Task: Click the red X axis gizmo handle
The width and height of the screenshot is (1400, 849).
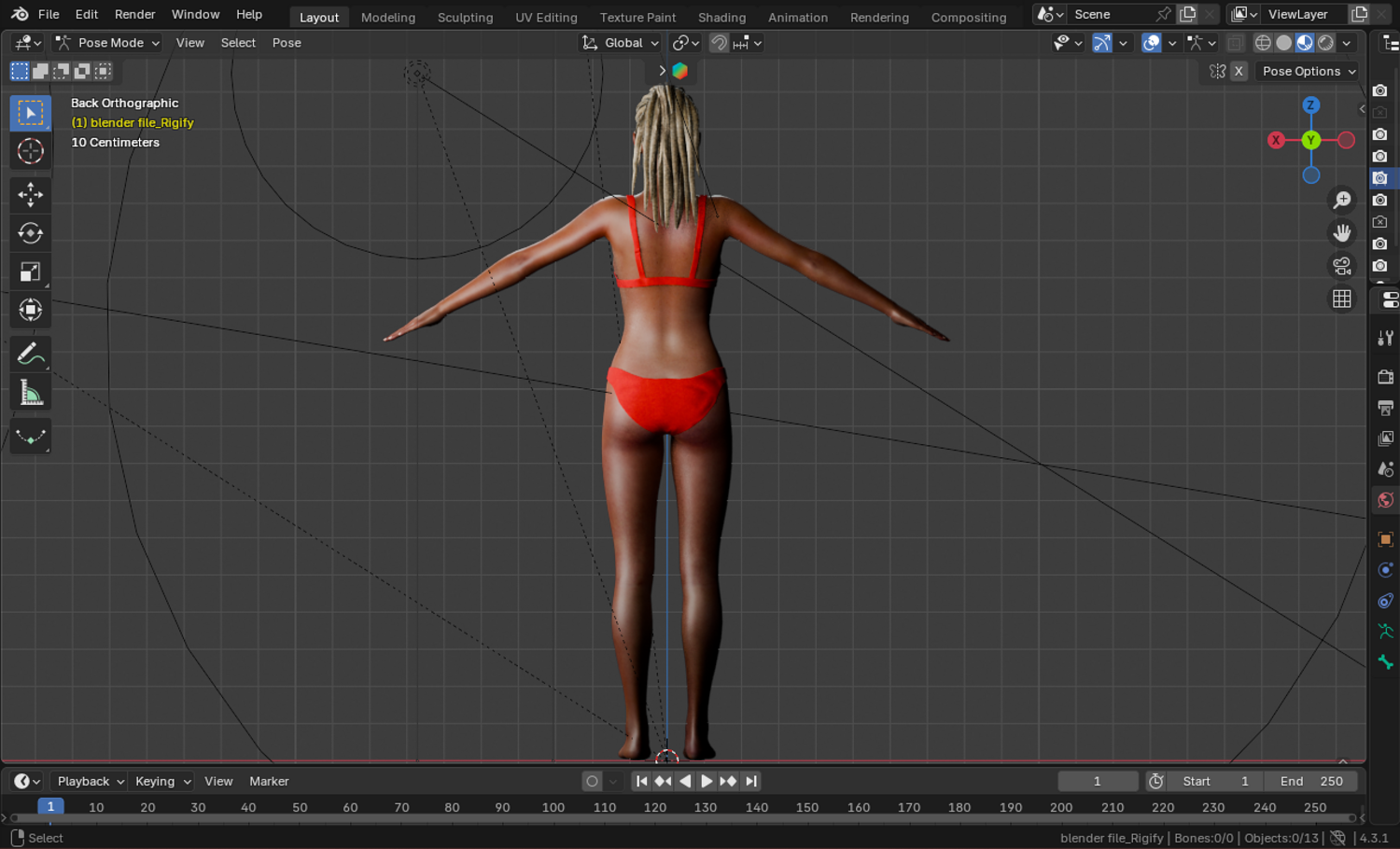Action: 1276,140
